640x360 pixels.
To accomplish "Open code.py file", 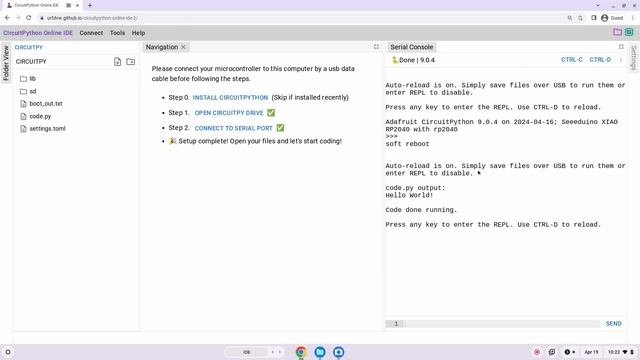I will coord(40,116).
